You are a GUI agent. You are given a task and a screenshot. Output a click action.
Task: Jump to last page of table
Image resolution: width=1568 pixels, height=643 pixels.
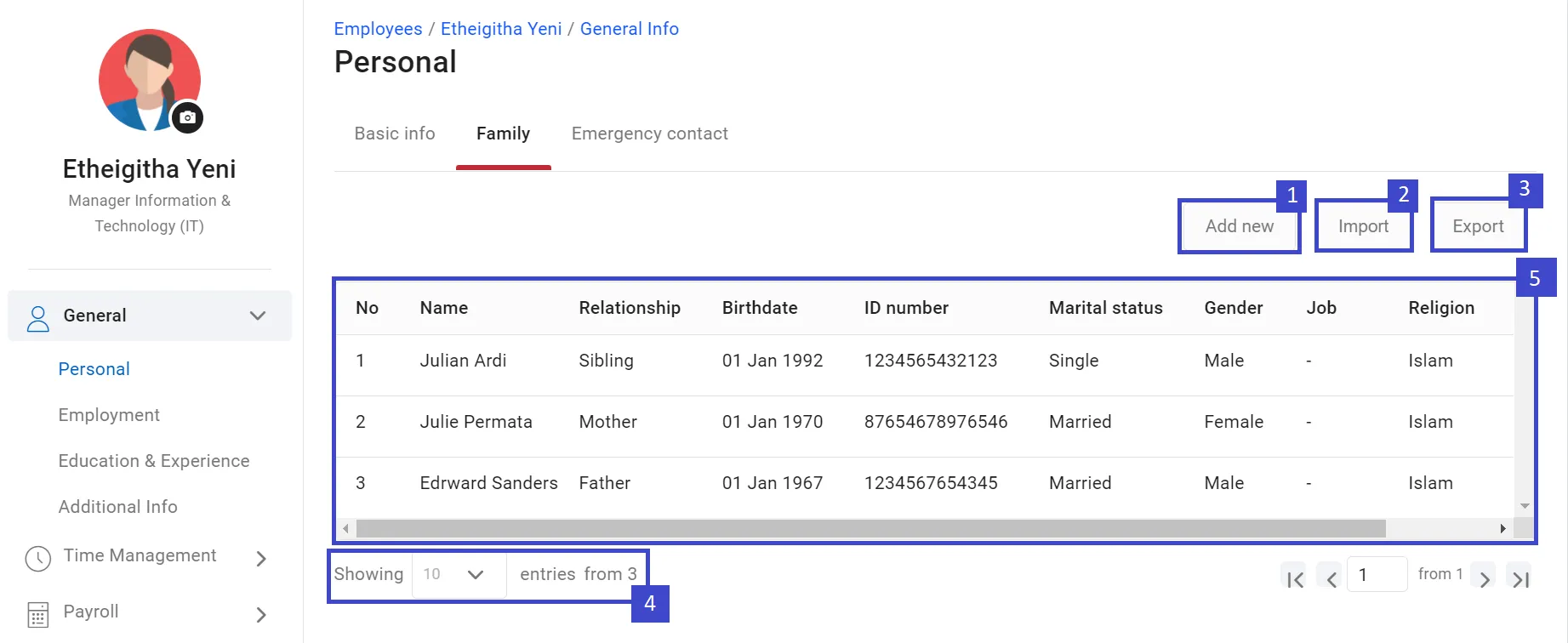[x=1520, y=579]
